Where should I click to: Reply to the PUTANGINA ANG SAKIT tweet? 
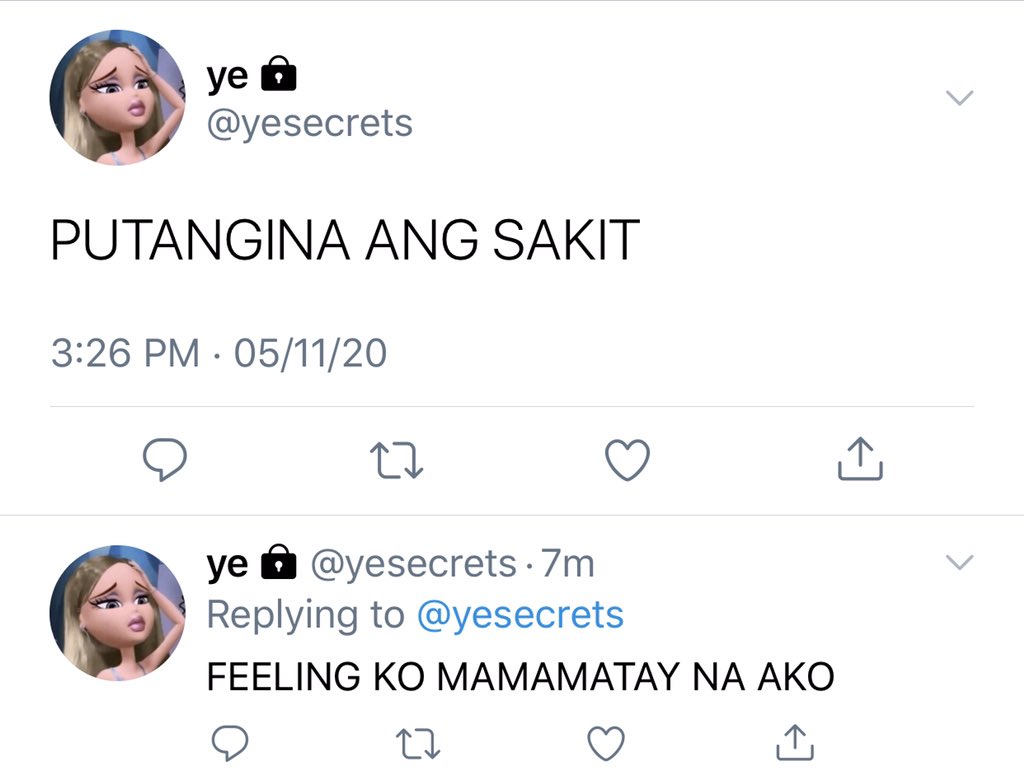pos(165,459)
